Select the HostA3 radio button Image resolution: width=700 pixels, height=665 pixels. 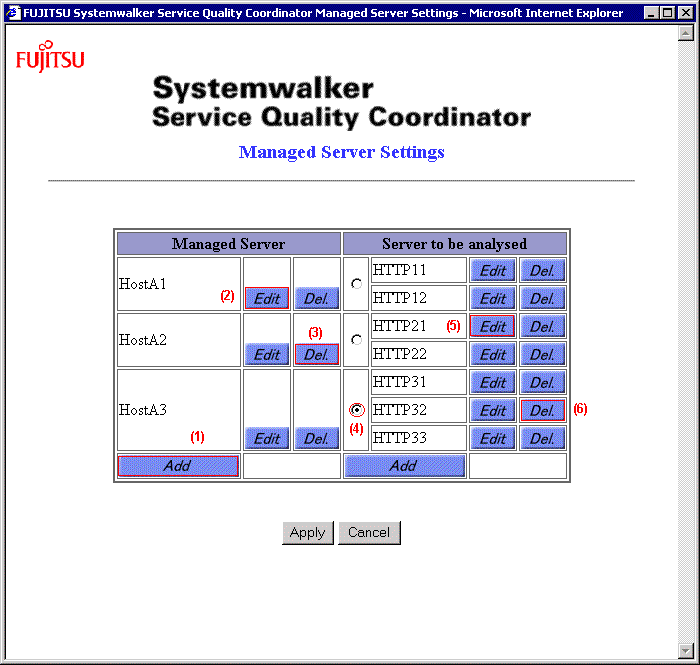coord(357,410)
